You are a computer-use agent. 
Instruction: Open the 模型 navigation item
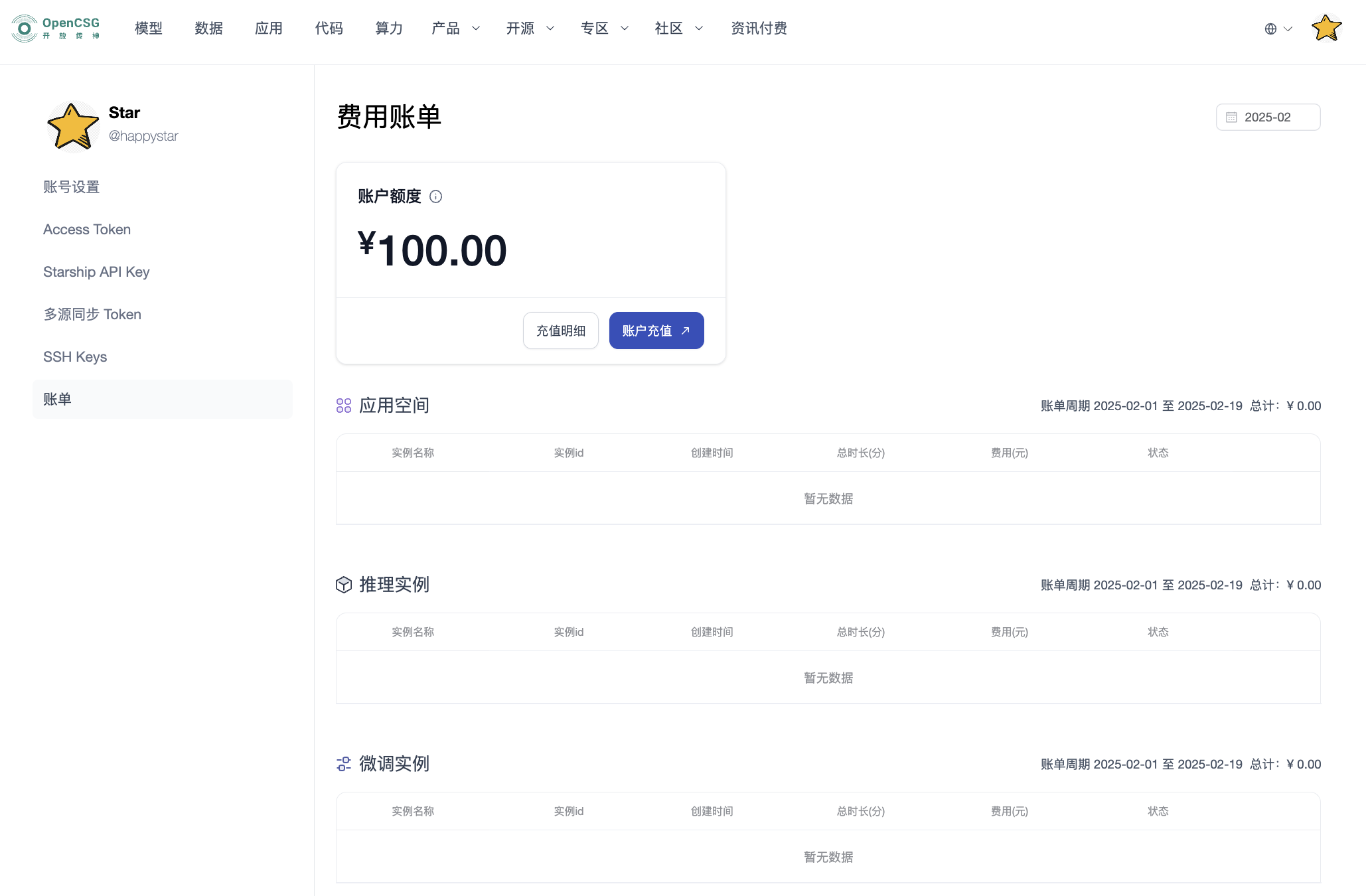(149, 29)
